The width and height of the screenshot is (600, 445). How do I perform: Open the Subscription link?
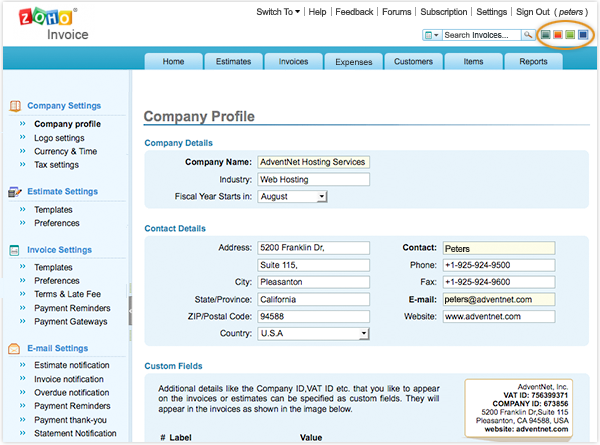[444, 12]
